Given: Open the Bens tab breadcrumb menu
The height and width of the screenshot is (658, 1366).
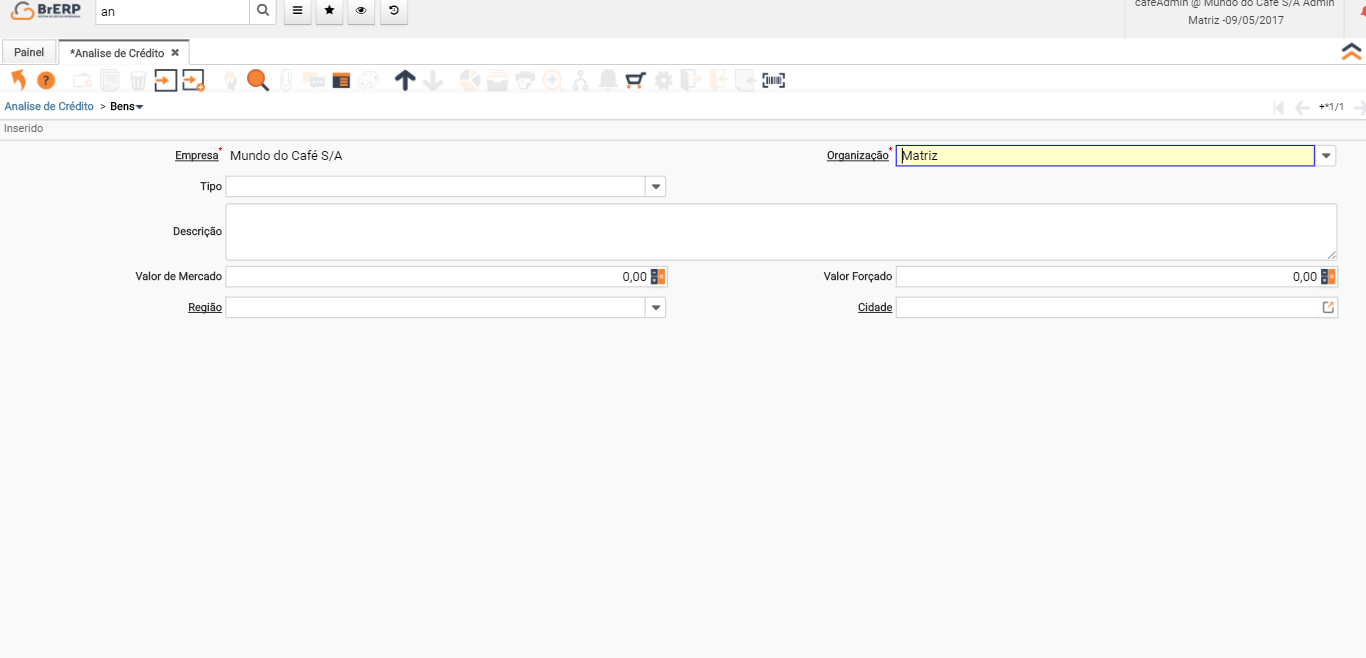Looking at the screenshot, I should tap(127, 106).
